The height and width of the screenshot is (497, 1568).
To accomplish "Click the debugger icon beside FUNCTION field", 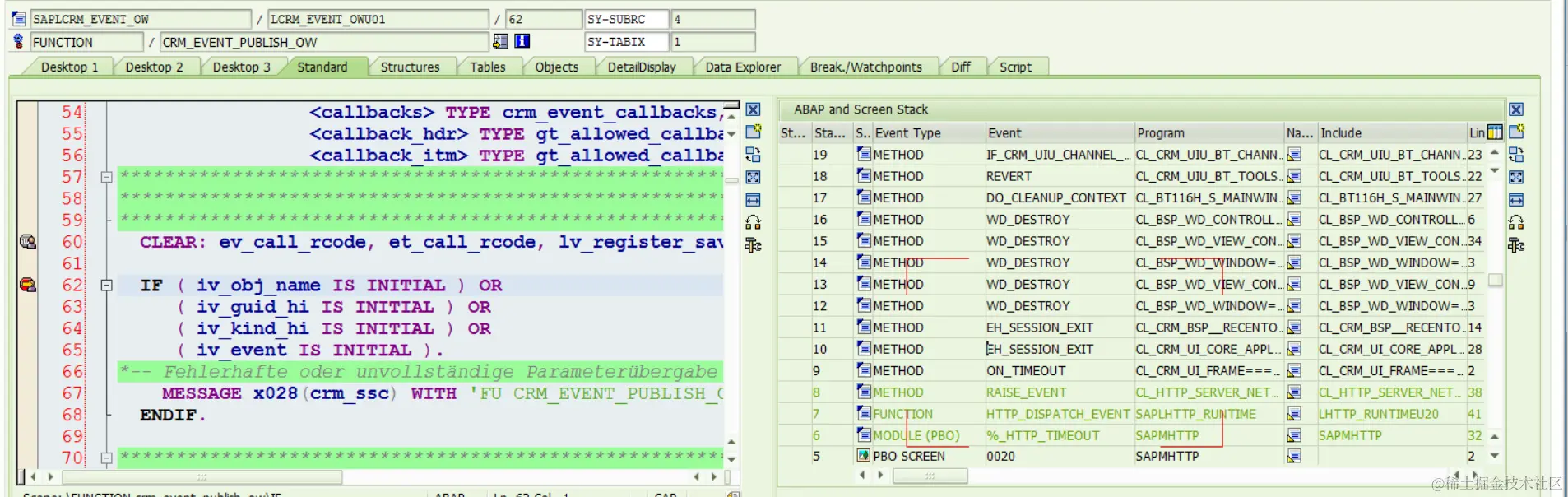I will pyautogui.click(x=18, y=41).
